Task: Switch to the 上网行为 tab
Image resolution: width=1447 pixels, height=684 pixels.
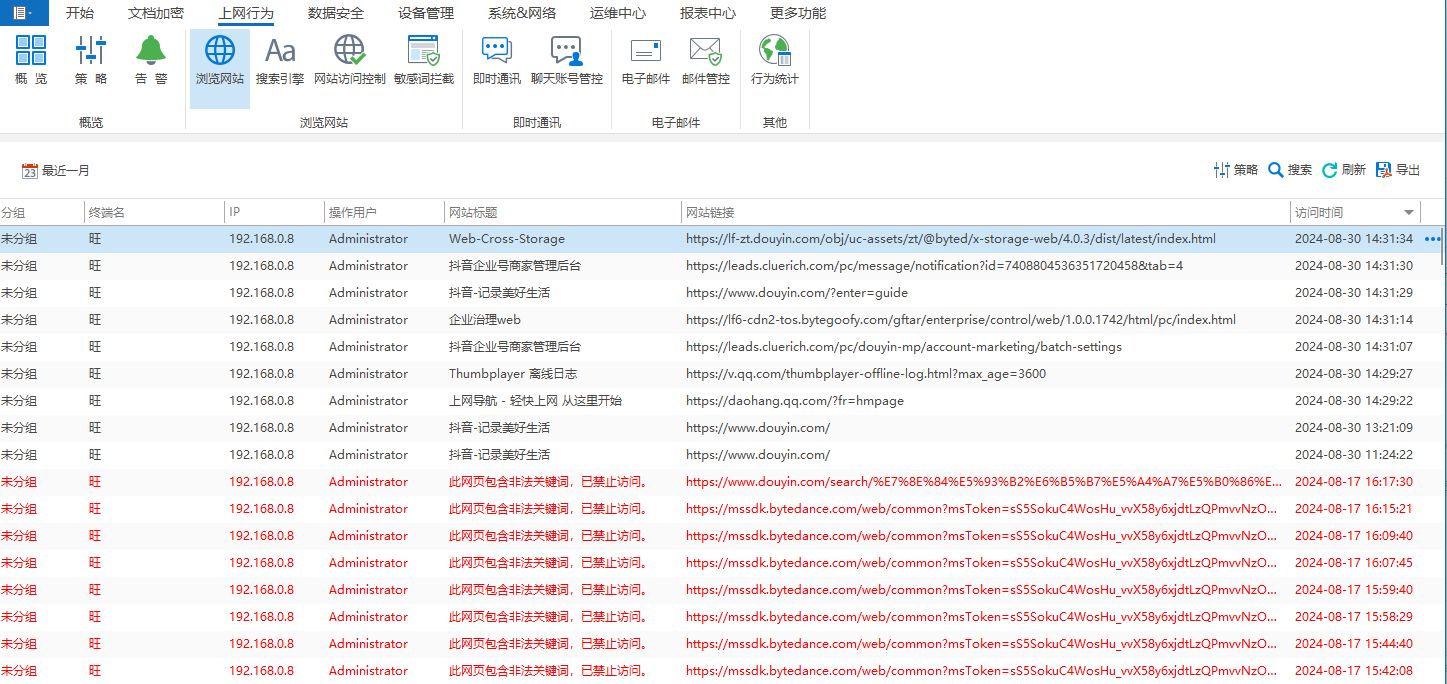Action: [246, 13]
